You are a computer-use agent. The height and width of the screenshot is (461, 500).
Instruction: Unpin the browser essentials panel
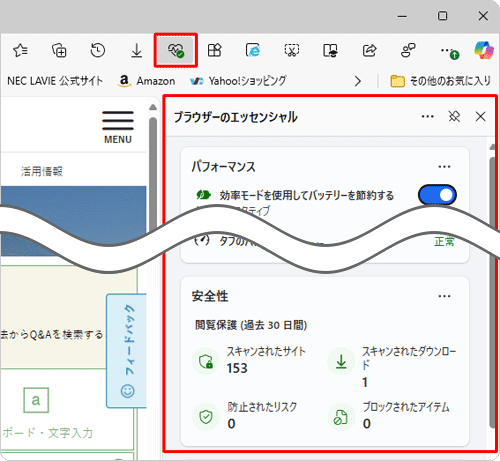click(x=454, y=117)
